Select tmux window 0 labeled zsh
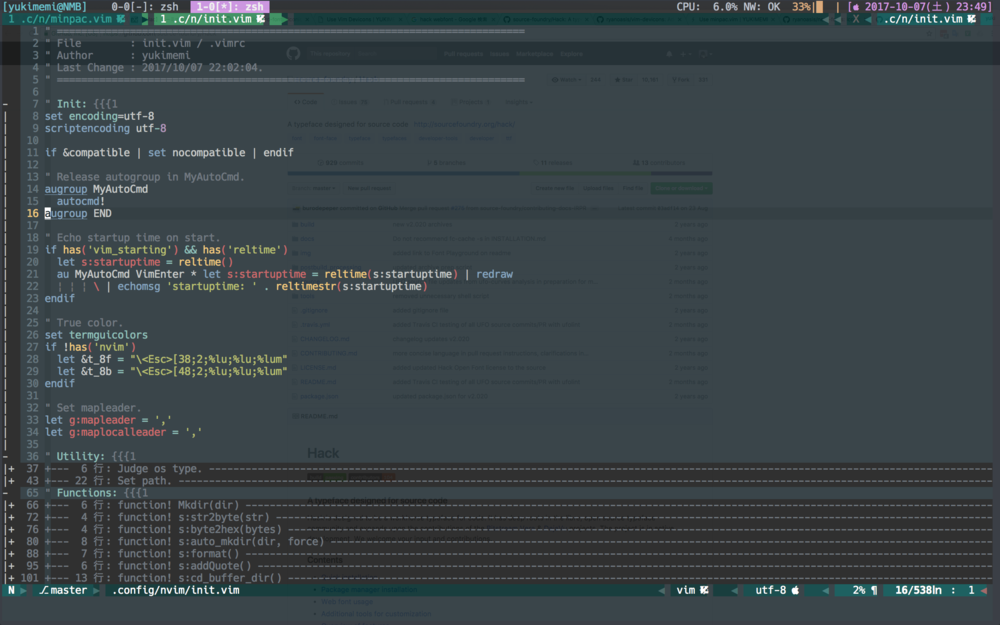Image resolution: width=1000 pixels, height=625 pixels. point(146,6)
